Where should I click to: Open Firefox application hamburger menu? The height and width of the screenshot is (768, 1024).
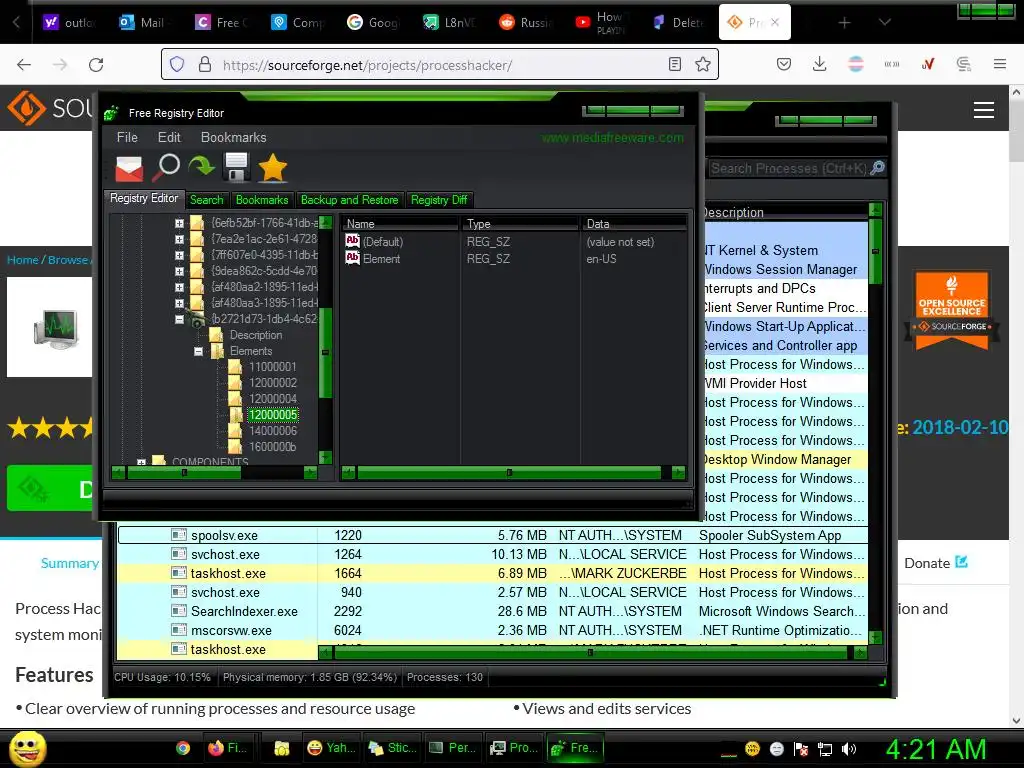1000,64
